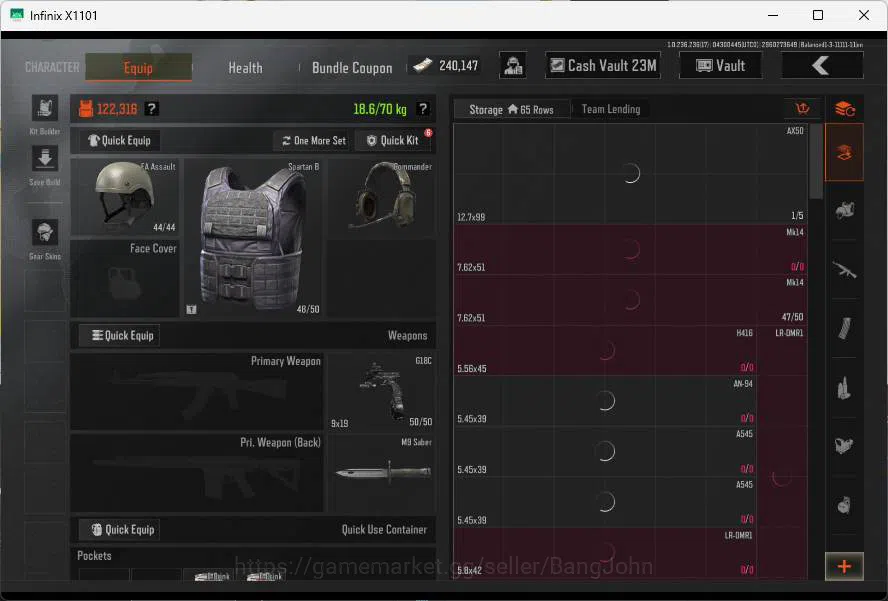Click the CHARACTER heading text
Image resolution: width=888 pixels, height=601 pixels.
tap(52, 67)
